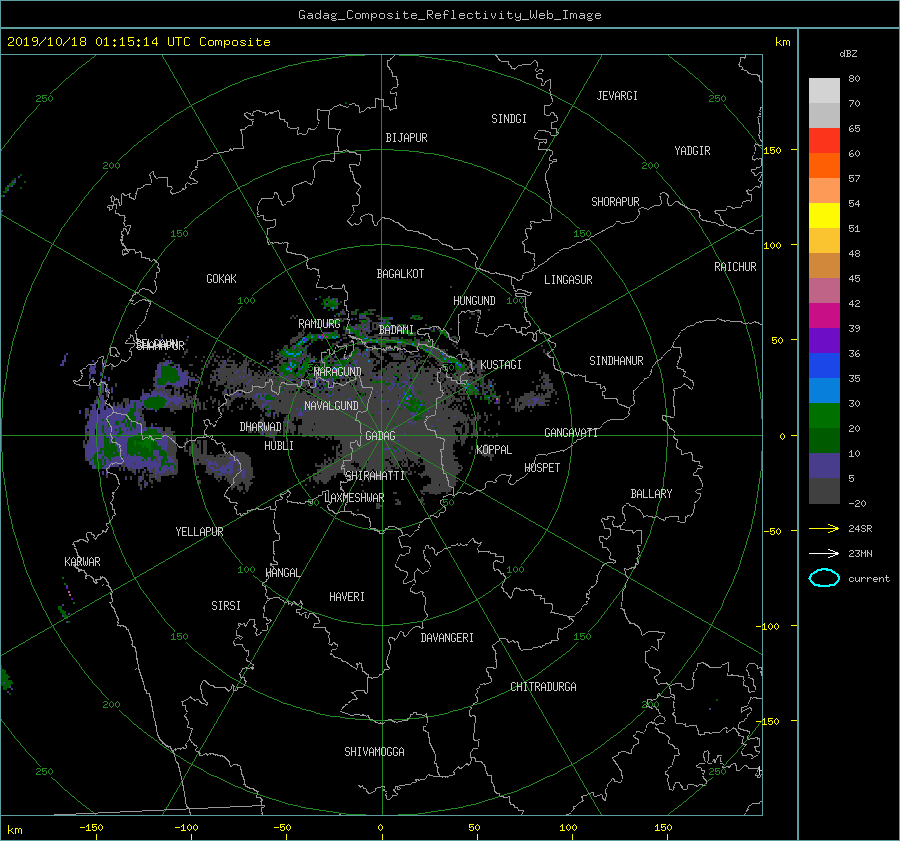
Task: Click the yellow 24SR arrow legend icon
Action: (x=824, y=528)
